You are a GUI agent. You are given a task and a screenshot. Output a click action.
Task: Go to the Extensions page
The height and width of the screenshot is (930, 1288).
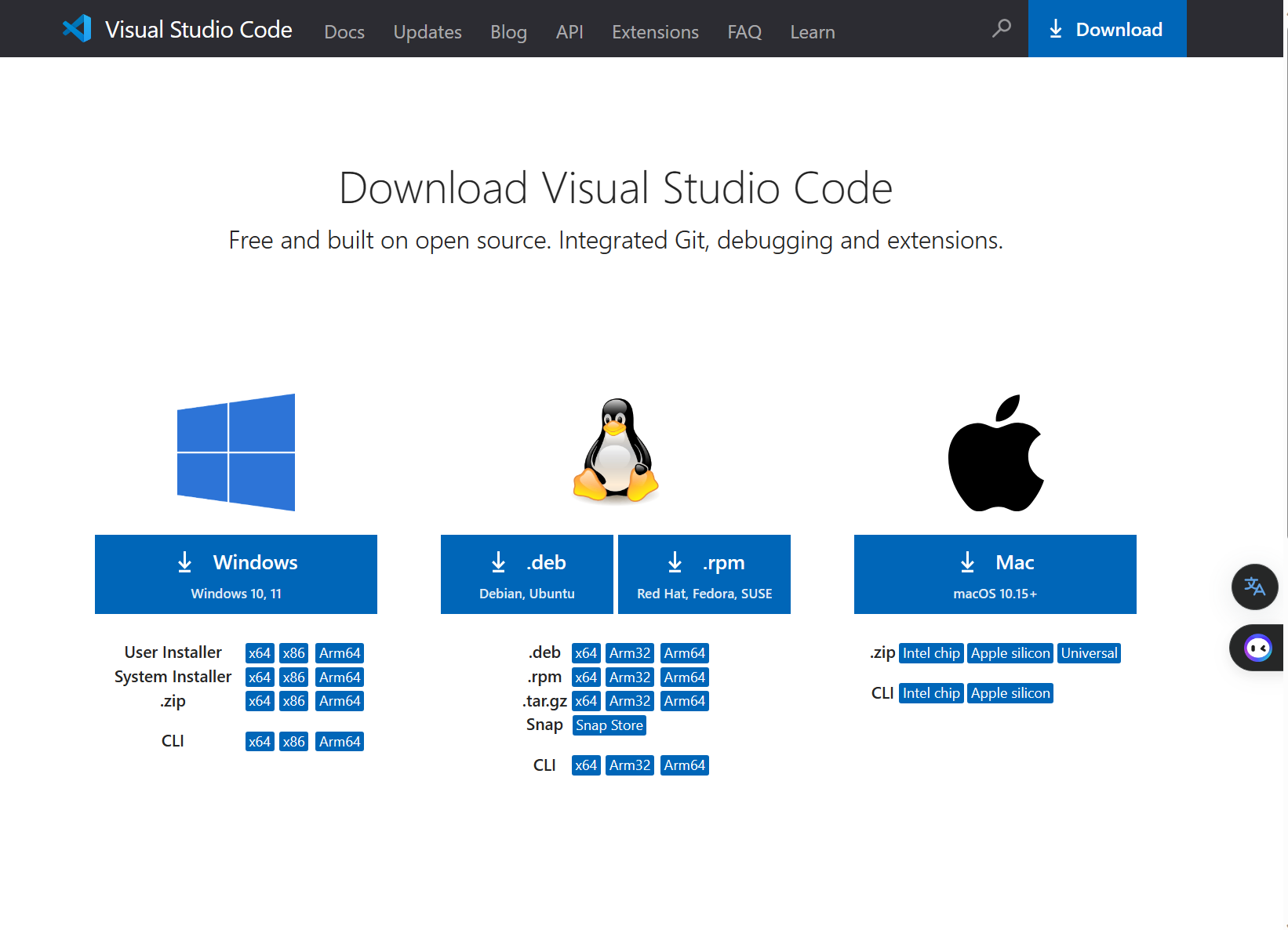click(655, 32)
